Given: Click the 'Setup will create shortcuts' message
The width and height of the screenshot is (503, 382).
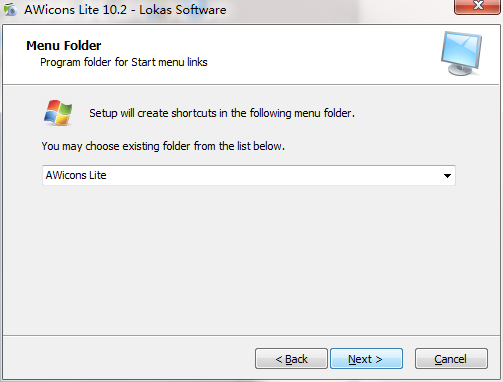Looking at the screenshot, I should (x=222, y=113).
